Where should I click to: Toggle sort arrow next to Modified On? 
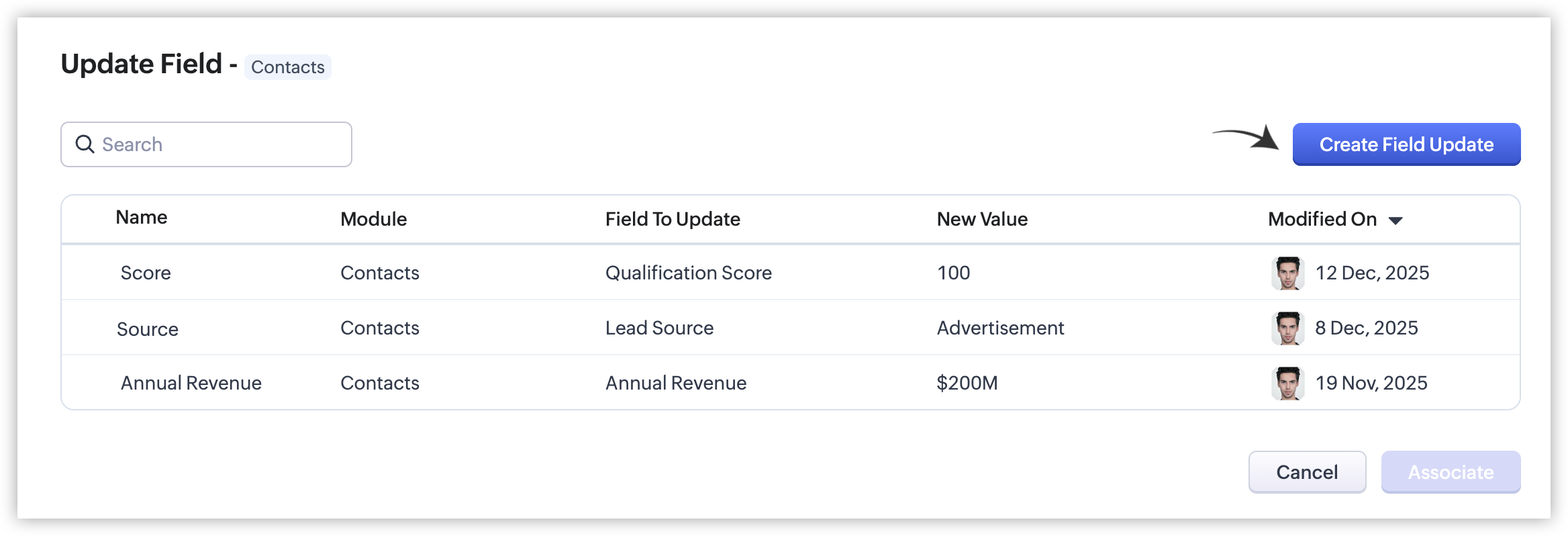click(x=1395, y=220)
